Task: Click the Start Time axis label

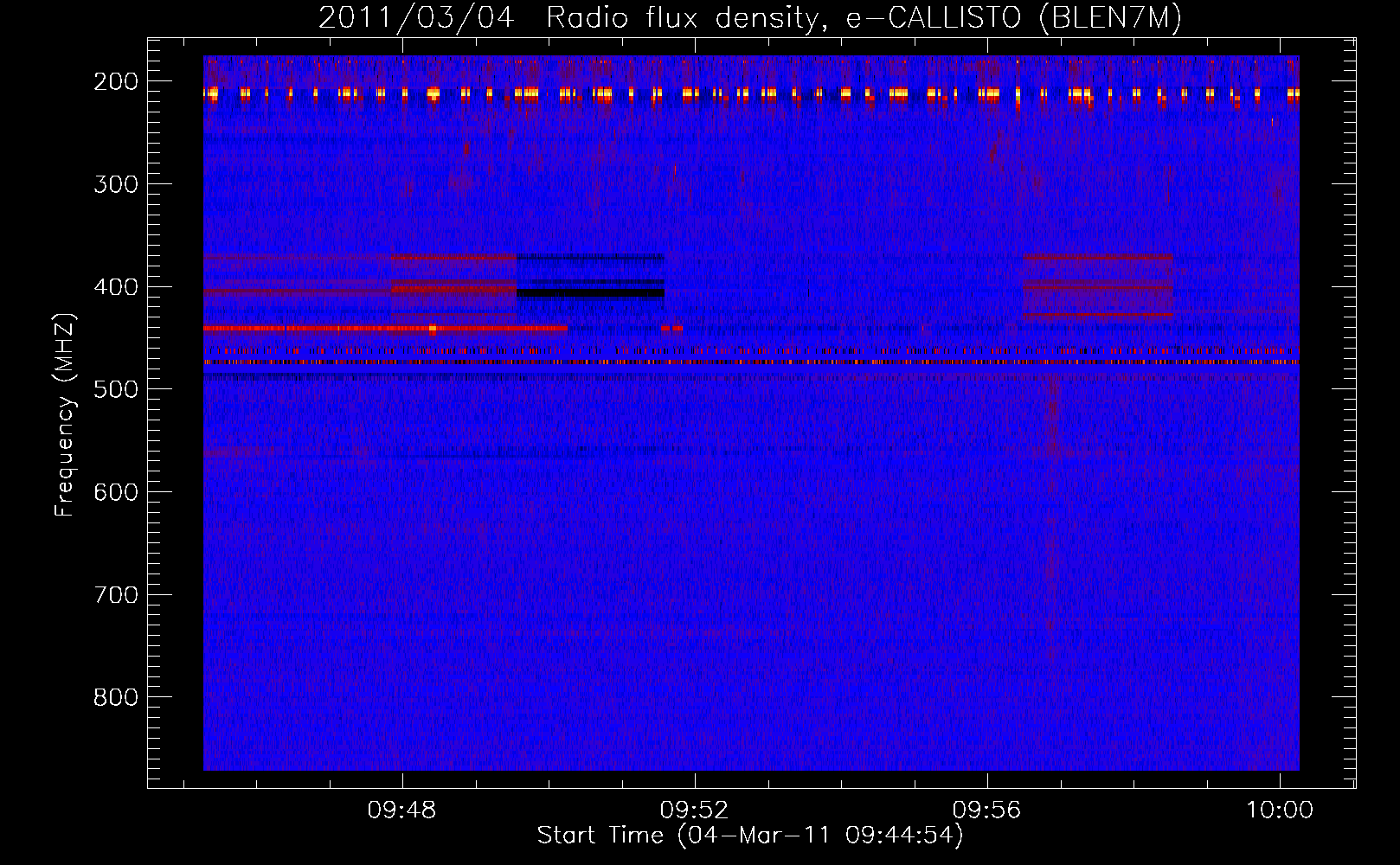Action: click(x=749, y=836)
